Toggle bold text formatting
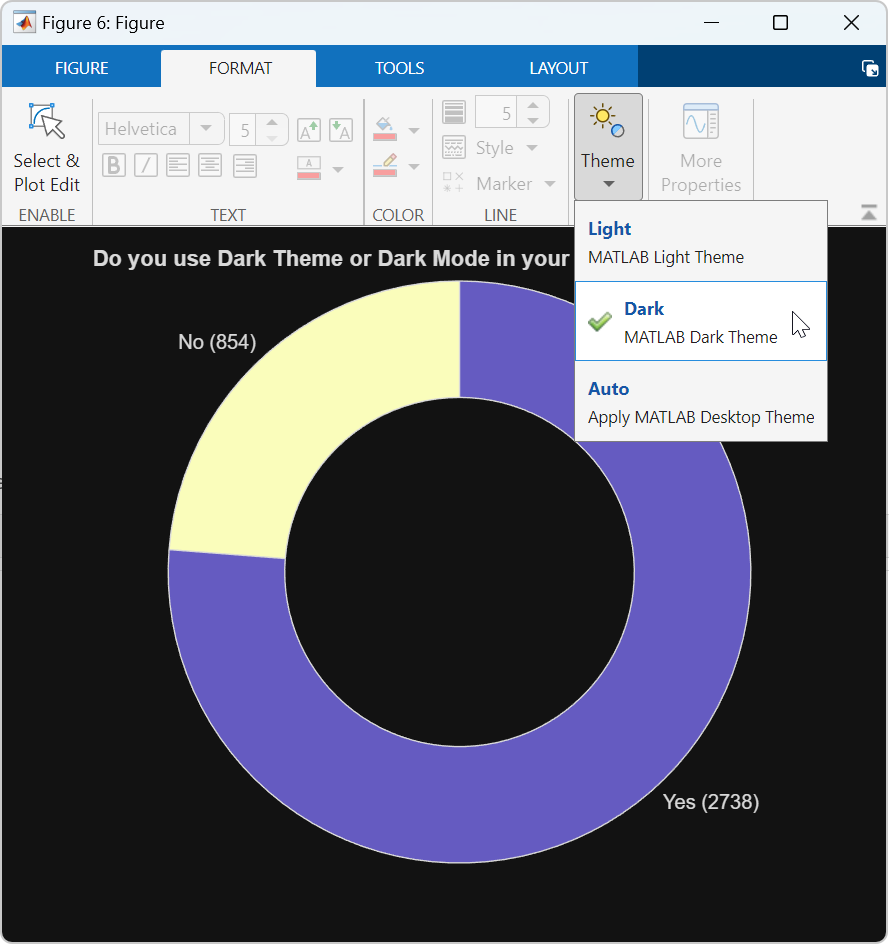This screenshot has height=944, width=889. tap(114, 166)
